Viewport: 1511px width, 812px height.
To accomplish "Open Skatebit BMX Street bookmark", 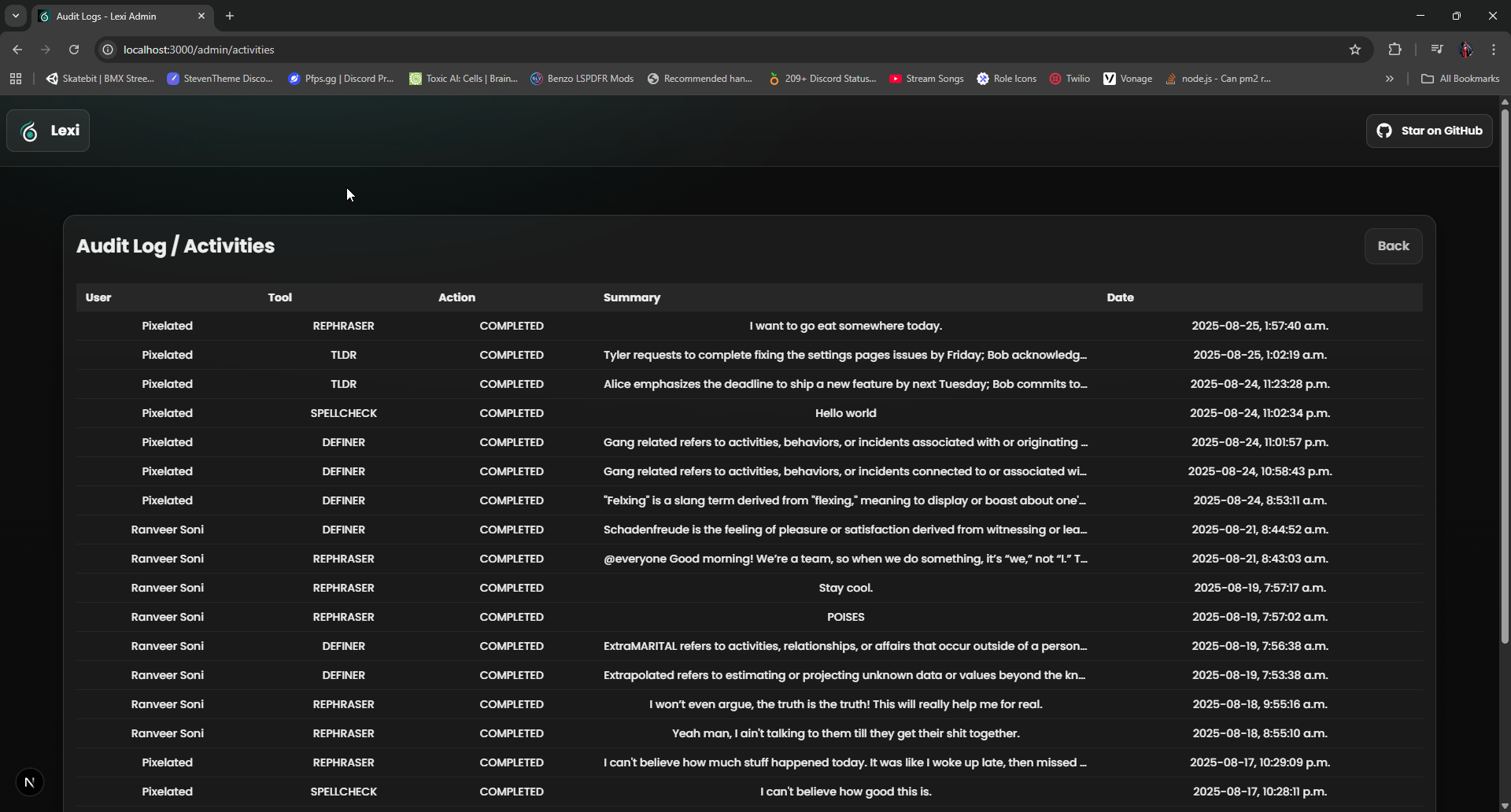I will [100, 79].
